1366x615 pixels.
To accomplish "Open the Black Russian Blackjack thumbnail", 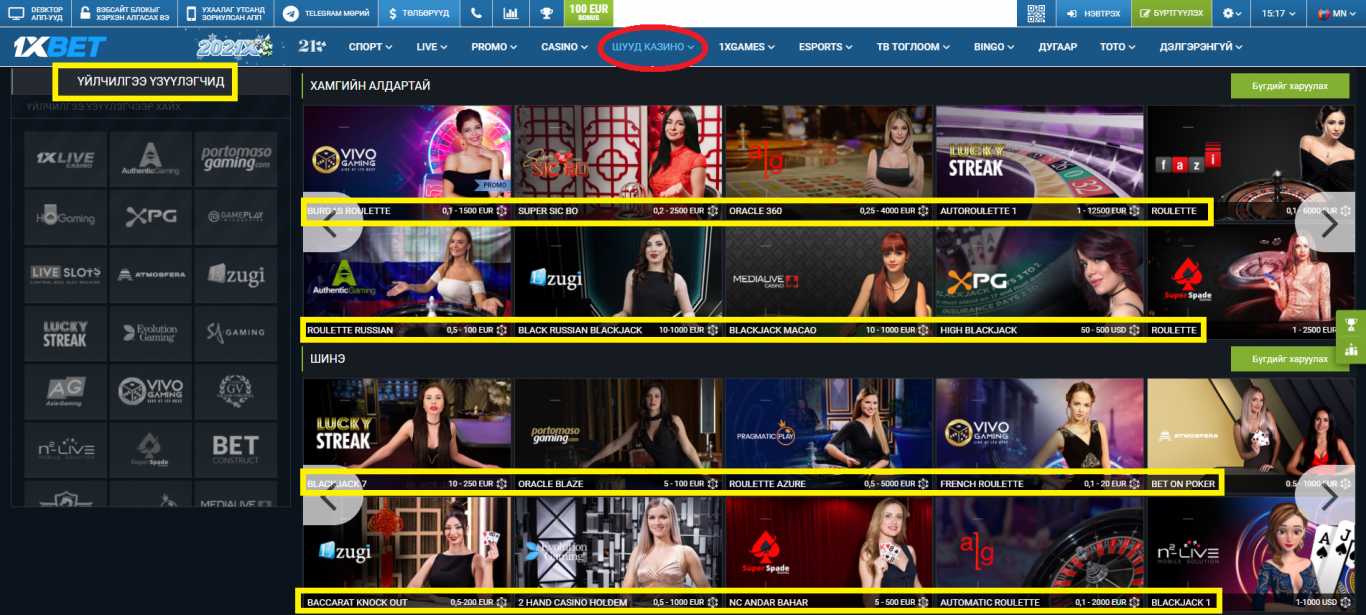I will [x=618, y=282].
